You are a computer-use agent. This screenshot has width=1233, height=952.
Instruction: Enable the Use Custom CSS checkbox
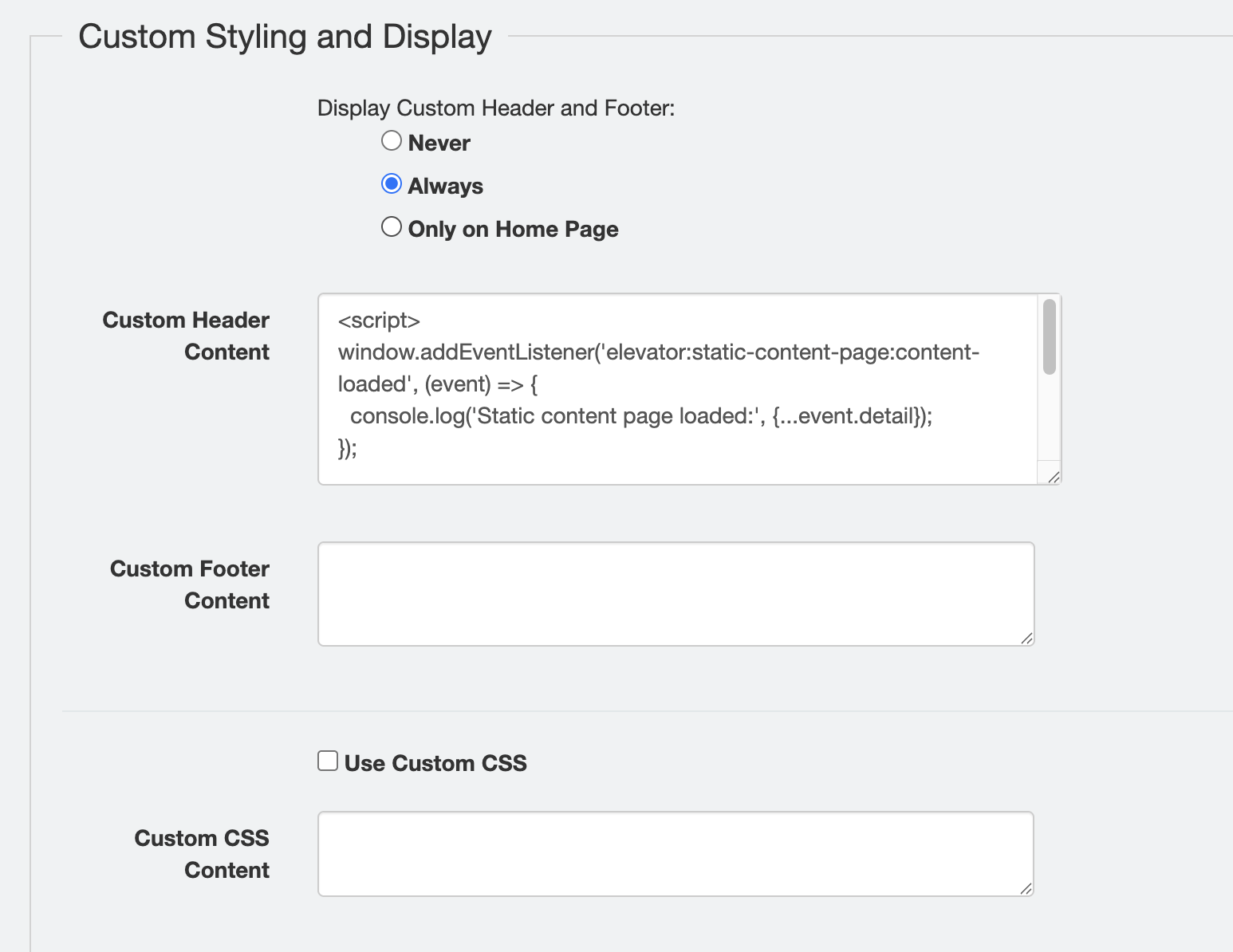pyautogui.click(x=327, y=761)
